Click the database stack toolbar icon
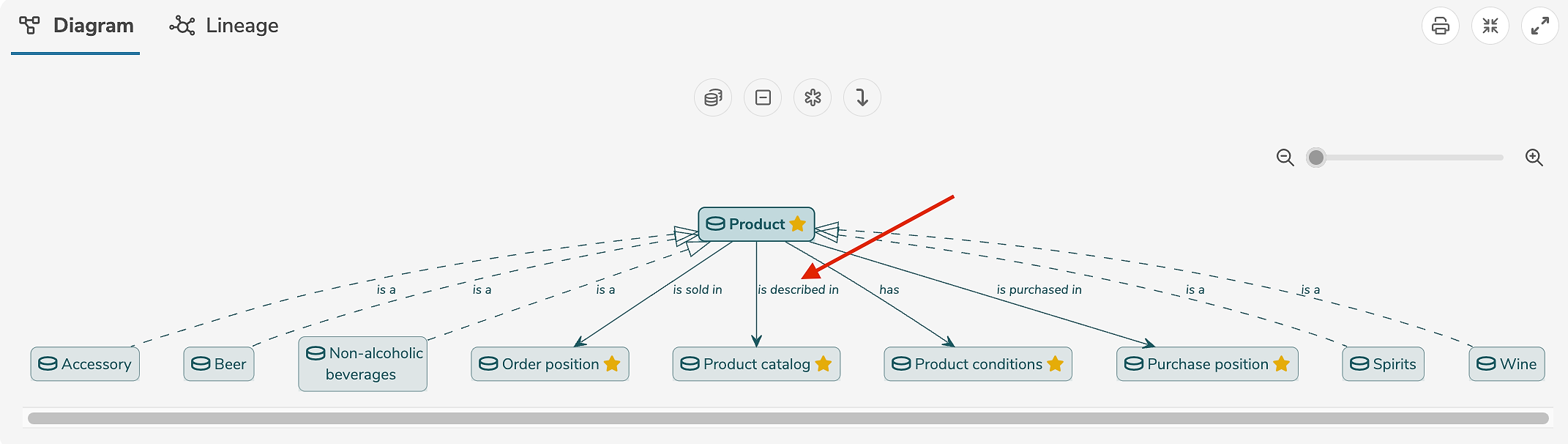The height and width of the screenshot is (444, 1568). point(713,97)
